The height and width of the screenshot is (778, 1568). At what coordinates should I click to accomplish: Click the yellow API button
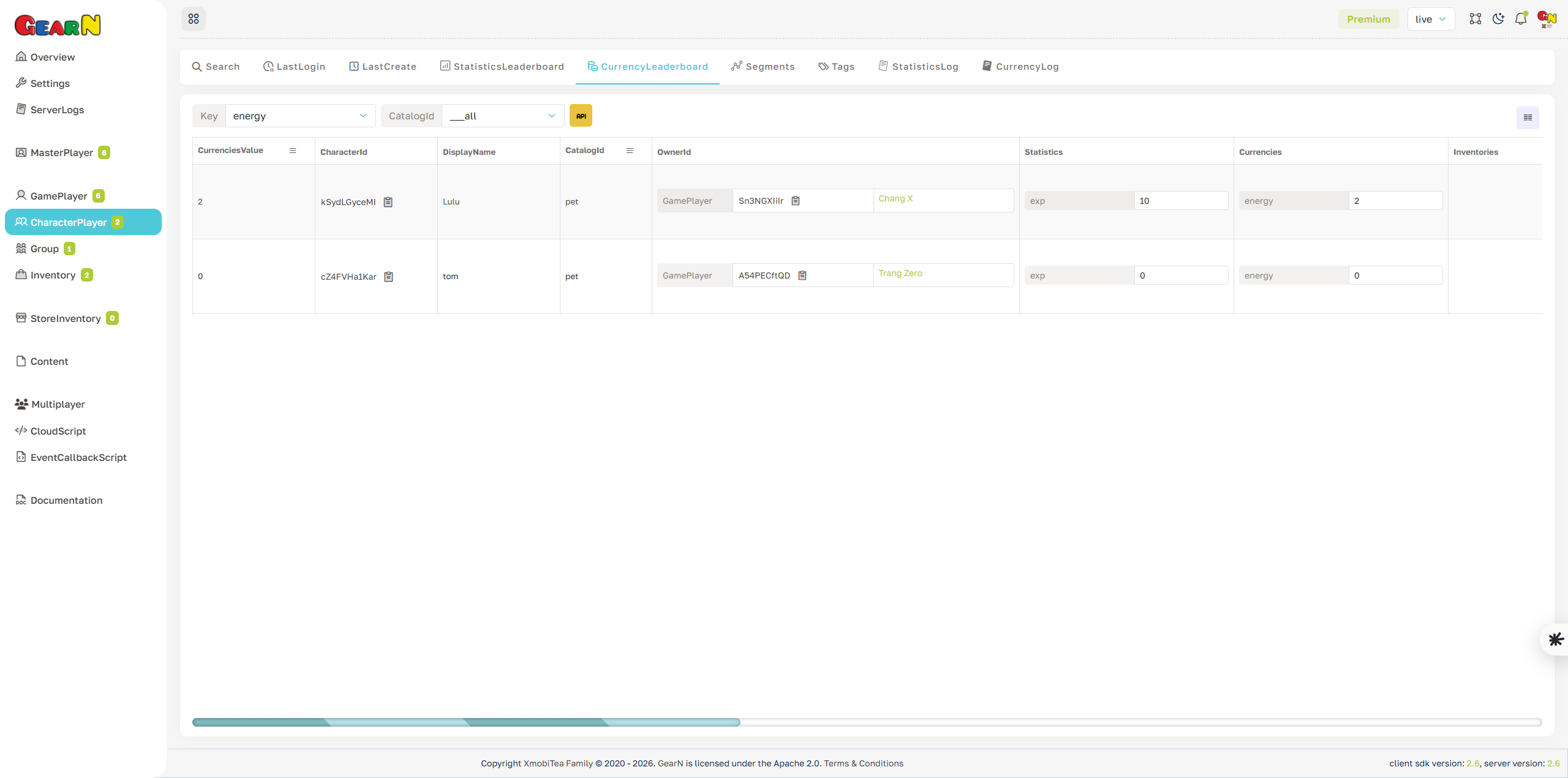click(x=580, y=115)
